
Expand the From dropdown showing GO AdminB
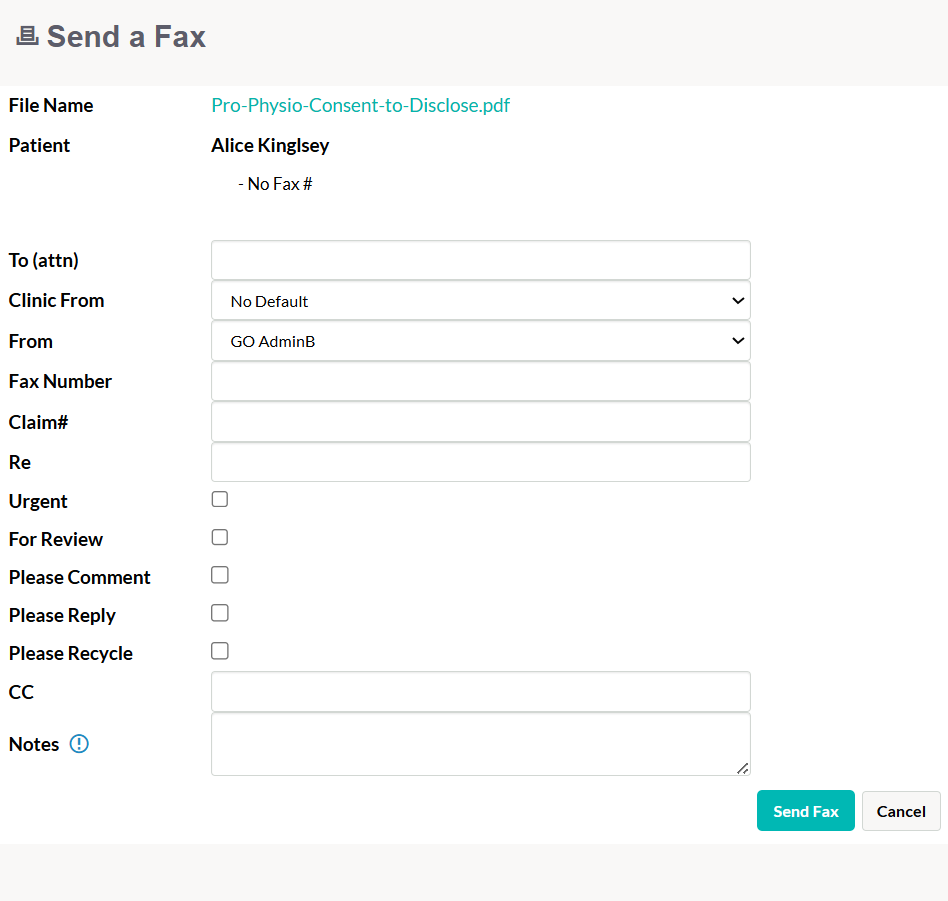point(481,341)
